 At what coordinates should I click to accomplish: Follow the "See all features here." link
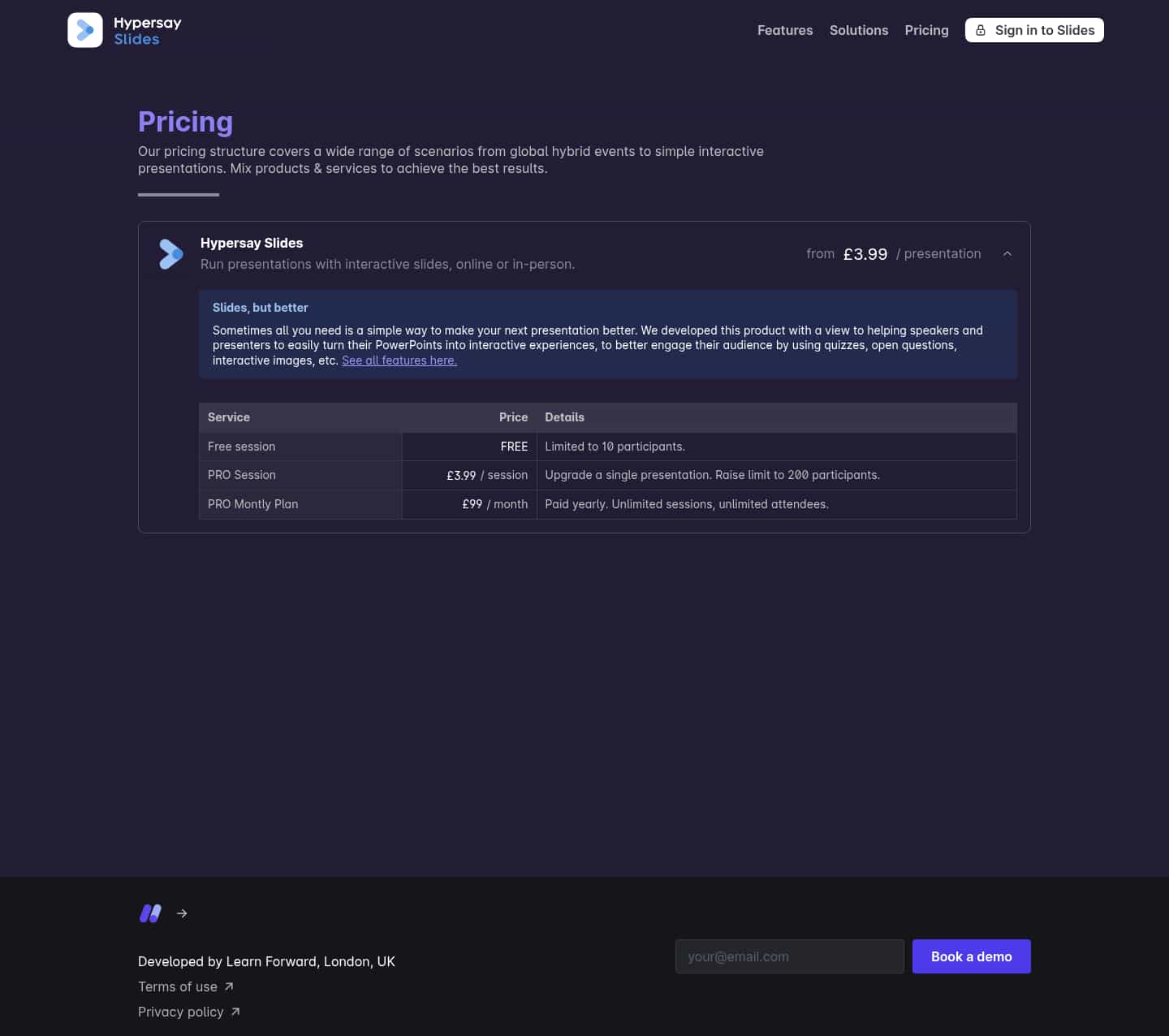tap(399, 360)
